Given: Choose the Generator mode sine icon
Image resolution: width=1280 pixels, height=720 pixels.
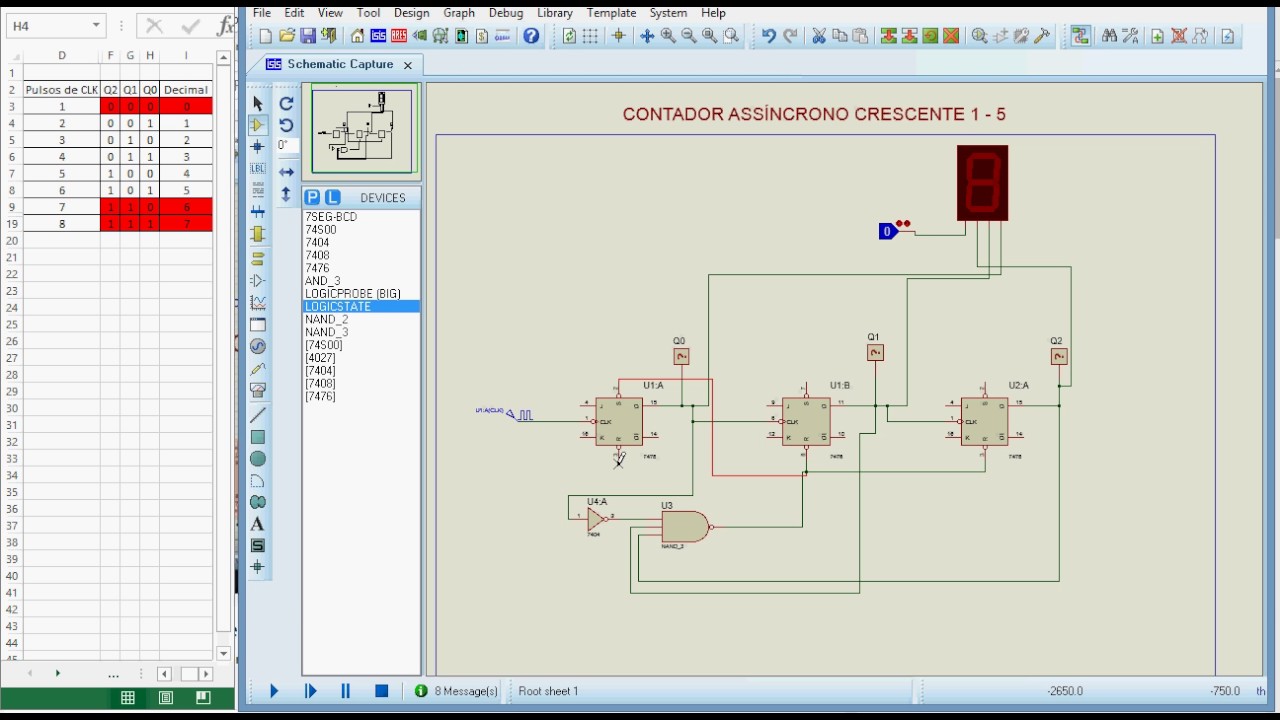Looking at the screenshot, I should coord(258,346).
